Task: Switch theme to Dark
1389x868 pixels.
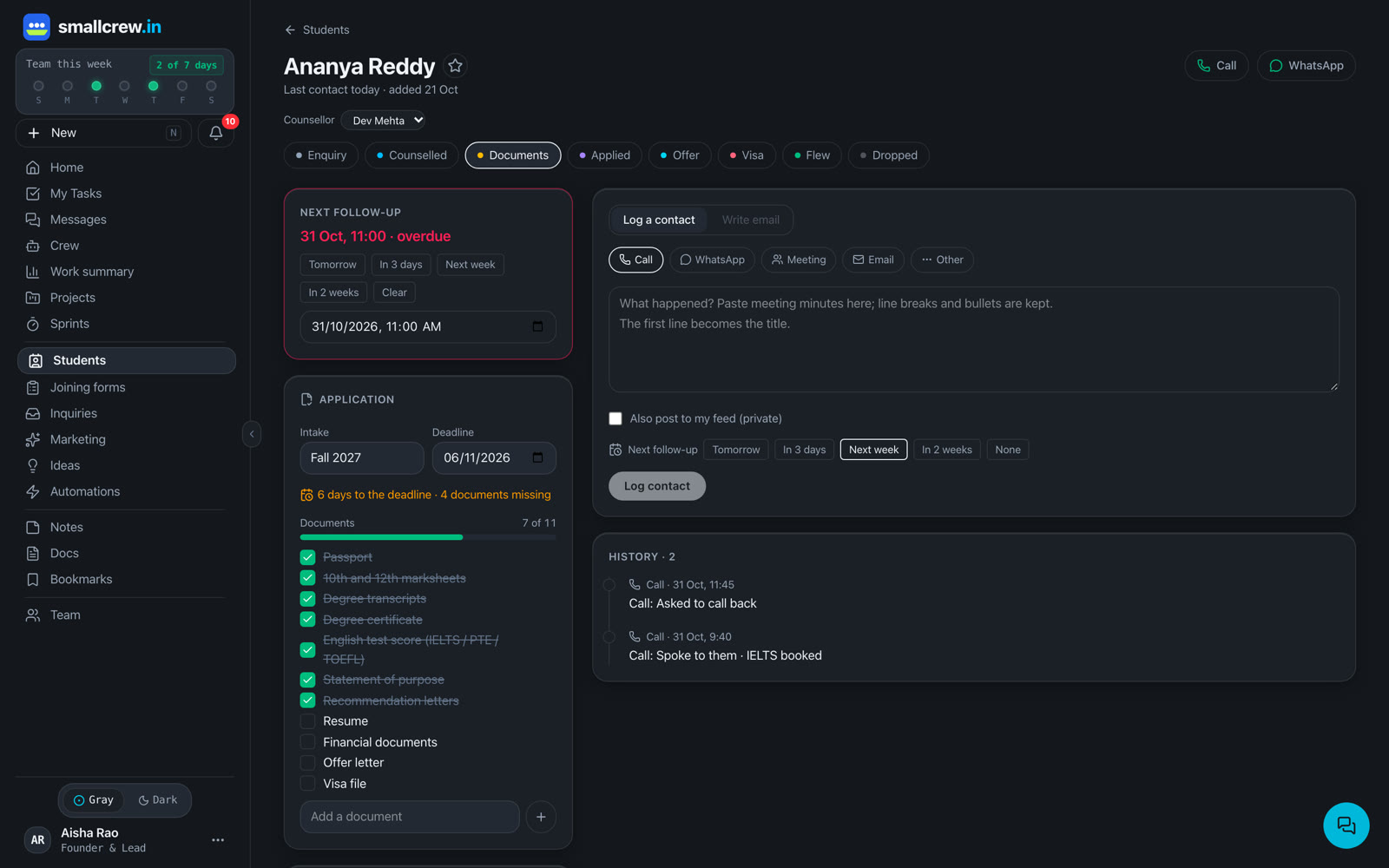Action: [x=158, y=800]
